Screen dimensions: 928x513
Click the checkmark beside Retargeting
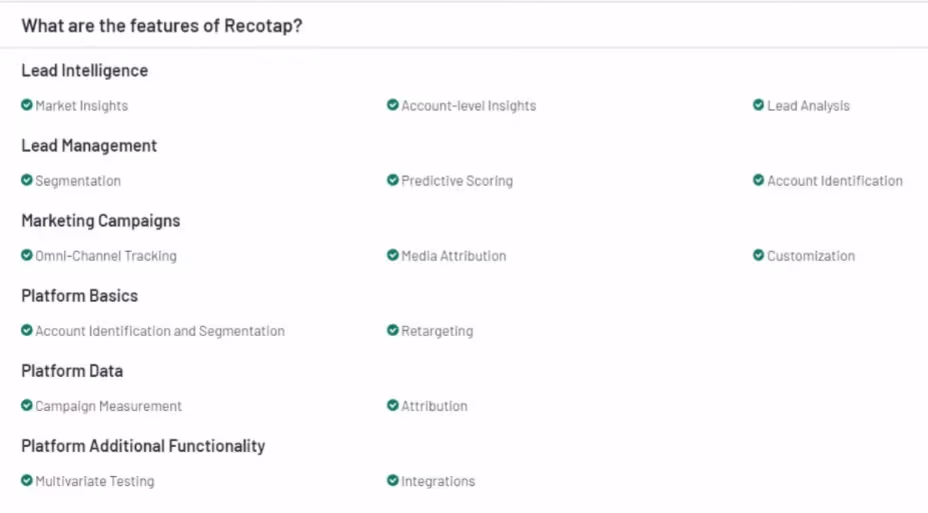392,331
